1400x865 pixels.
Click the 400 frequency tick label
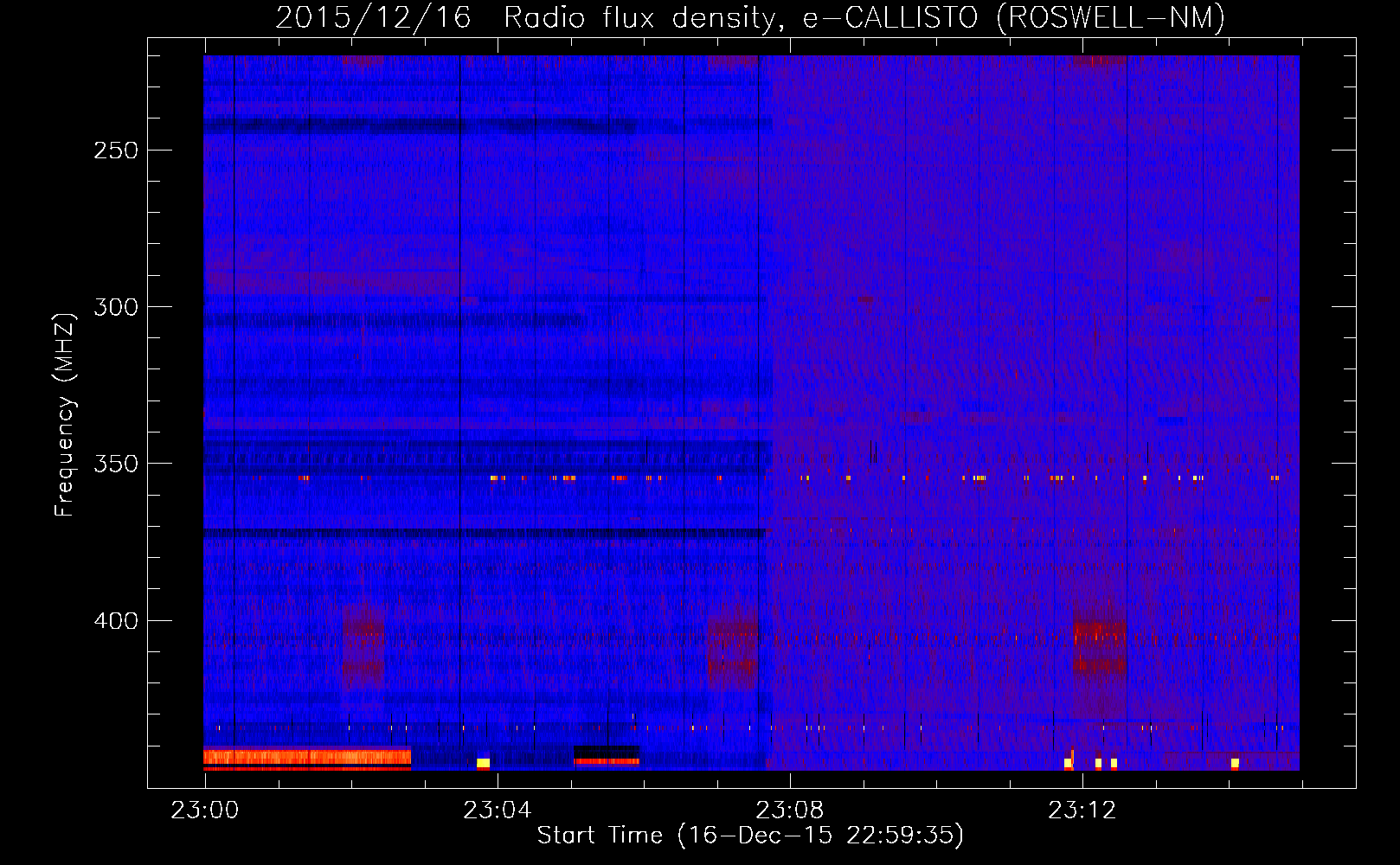(116, 621)
